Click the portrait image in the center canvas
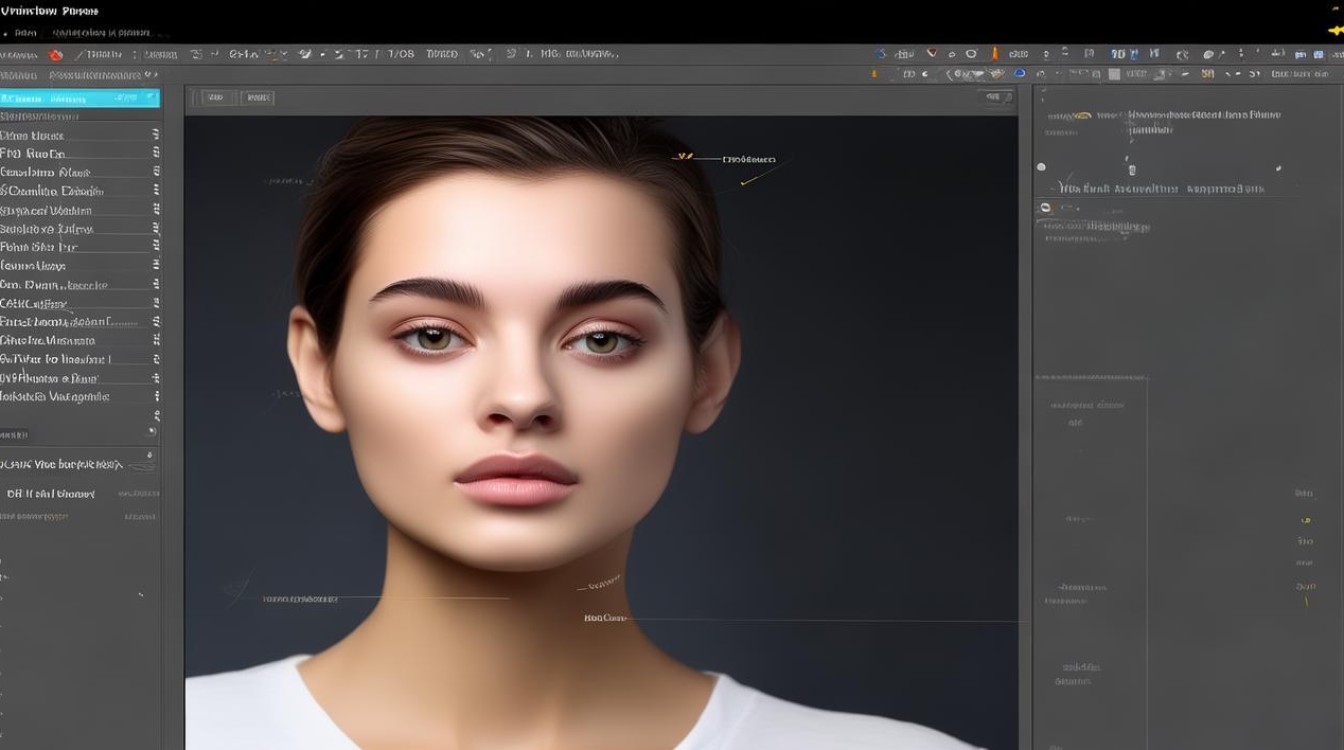This screenshot has height=750, width=1344. (601, 432)
